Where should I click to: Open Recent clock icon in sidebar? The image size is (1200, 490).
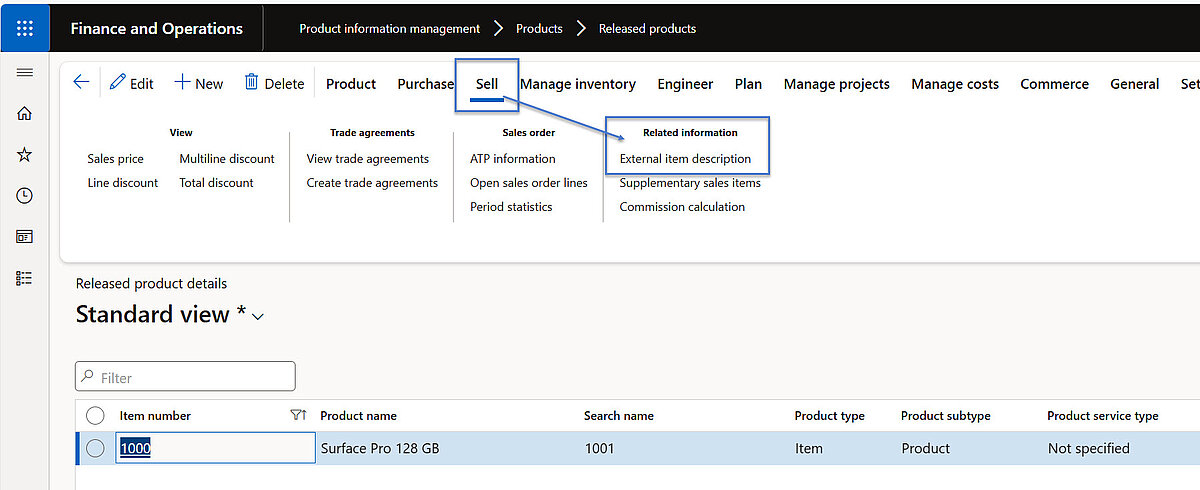25,196
